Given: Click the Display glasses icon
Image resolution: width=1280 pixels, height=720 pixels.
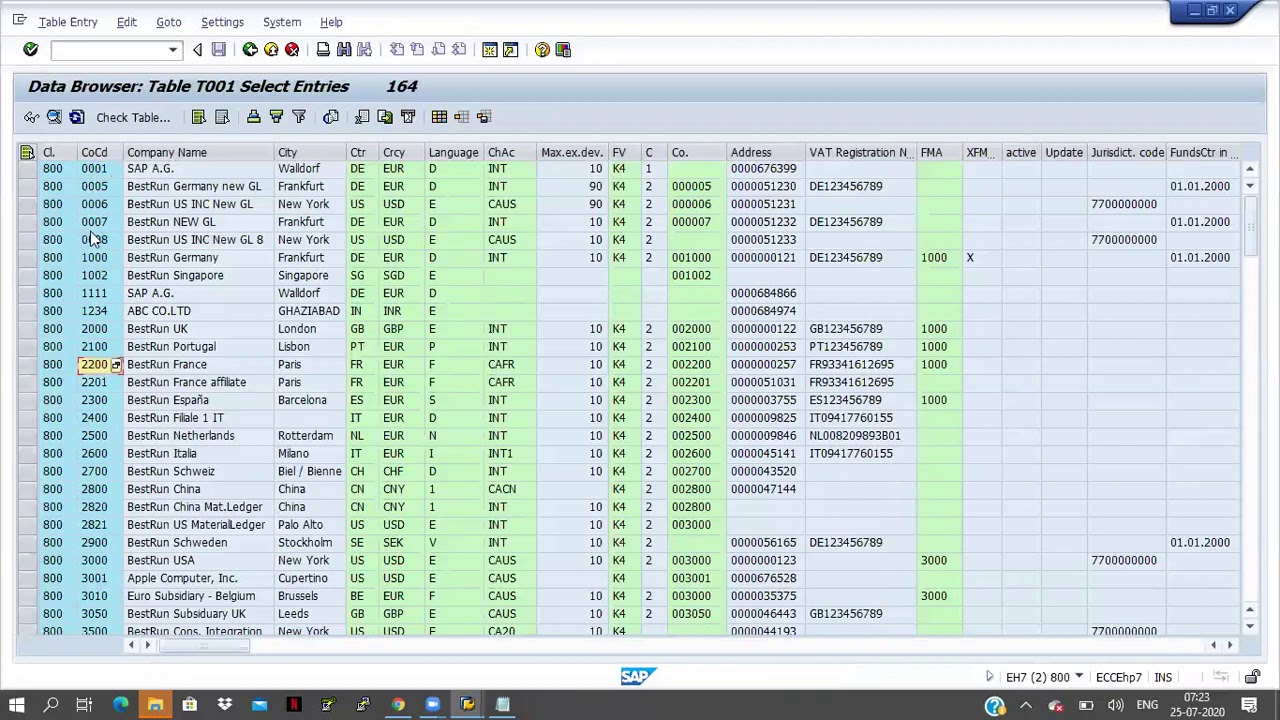Looking at the screenshot, I should tap(32, 117).
